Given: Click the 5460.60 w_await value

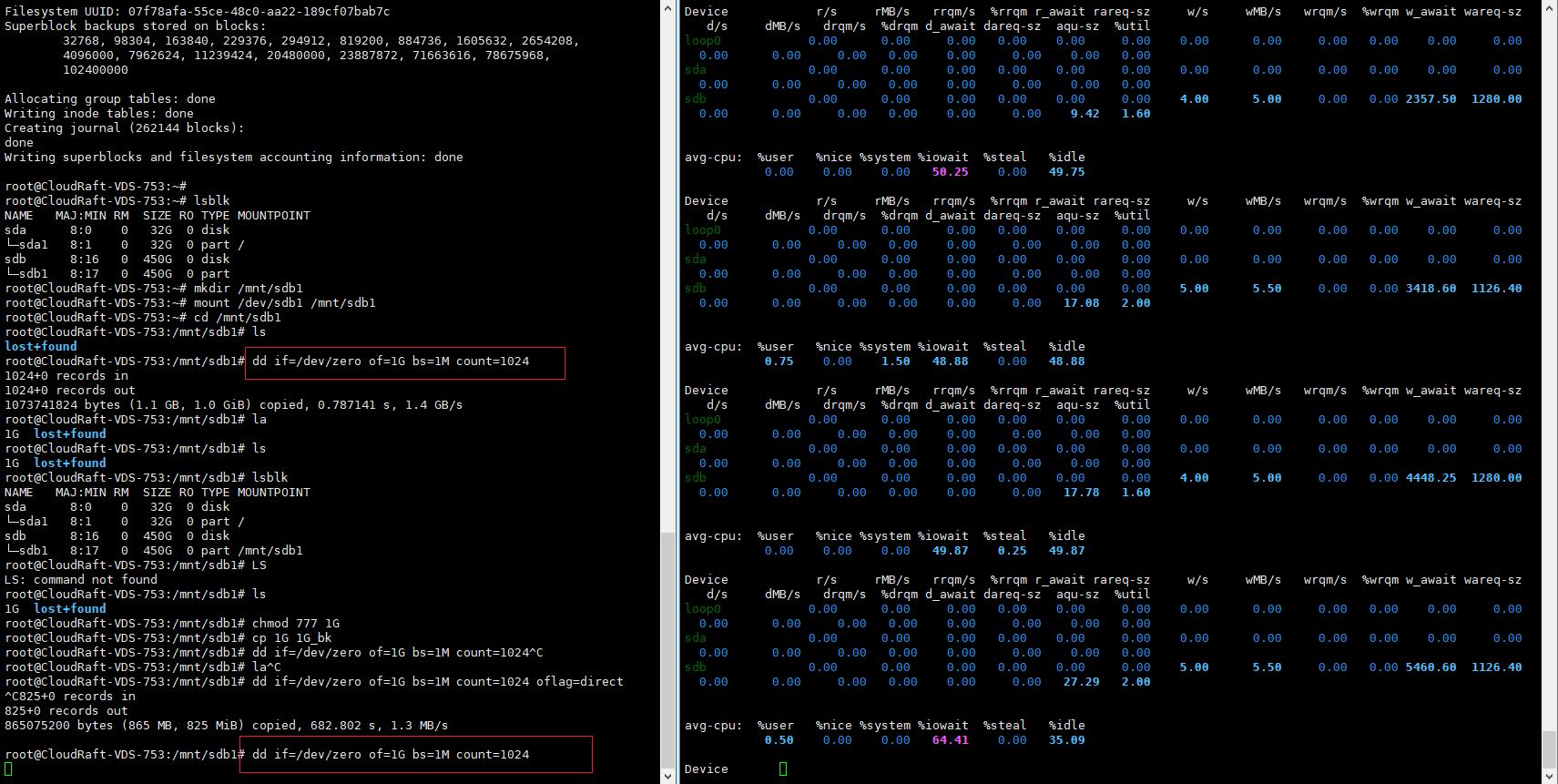Looking at the screenshot, I should 1431,667.
